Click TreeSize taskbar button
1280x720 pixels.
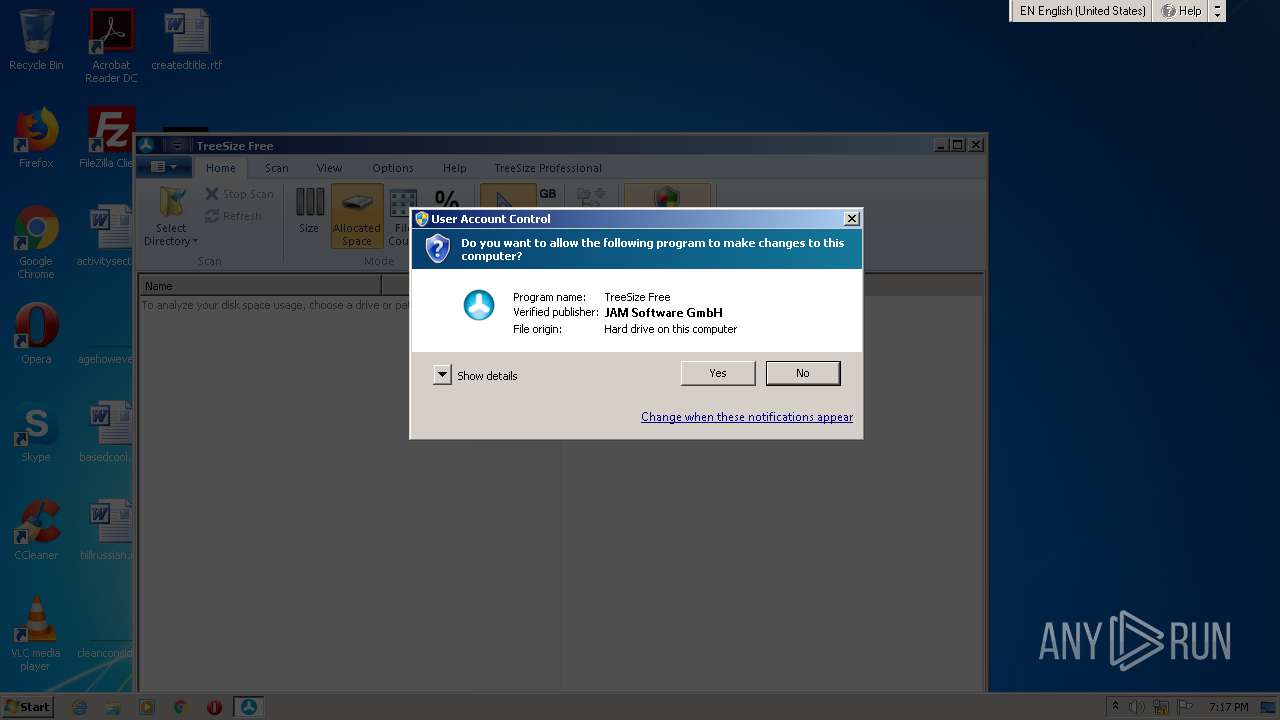248,707
